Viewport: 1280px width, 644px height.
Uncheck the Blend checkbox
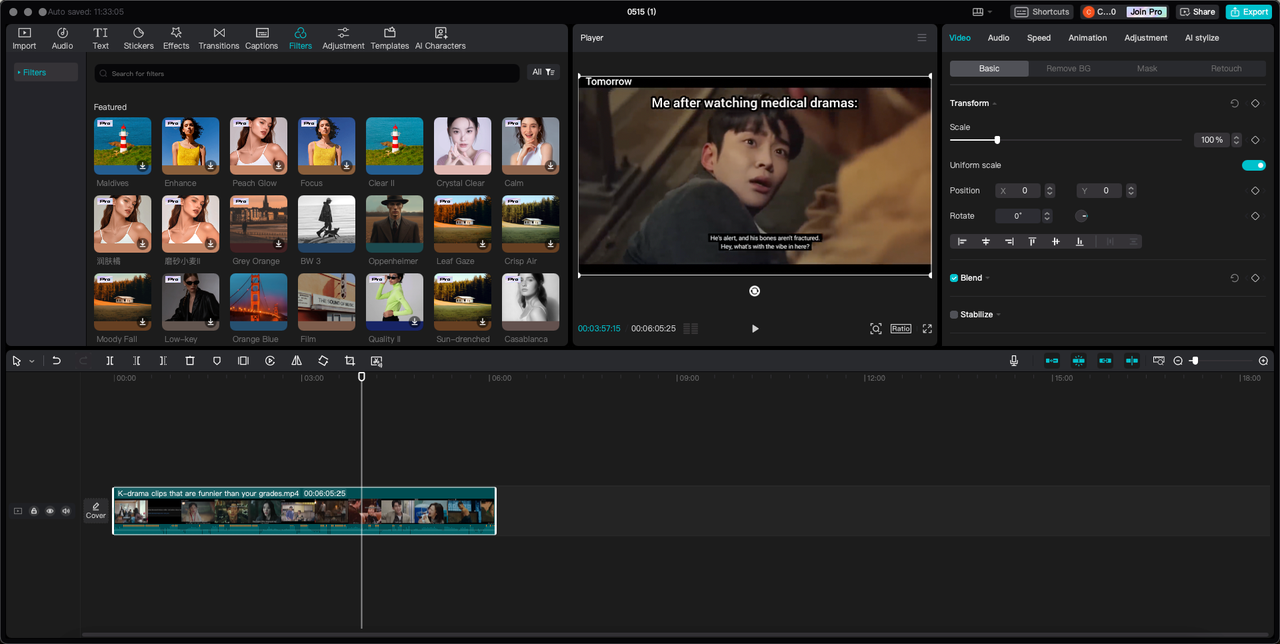(954, 278)
